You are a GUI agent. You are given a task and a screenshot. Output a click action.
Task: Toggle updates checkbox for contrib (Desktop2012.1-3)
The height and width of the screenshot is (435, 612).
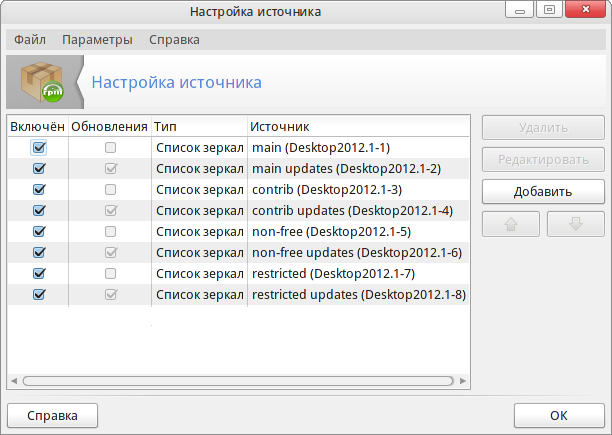pos(110,190)
